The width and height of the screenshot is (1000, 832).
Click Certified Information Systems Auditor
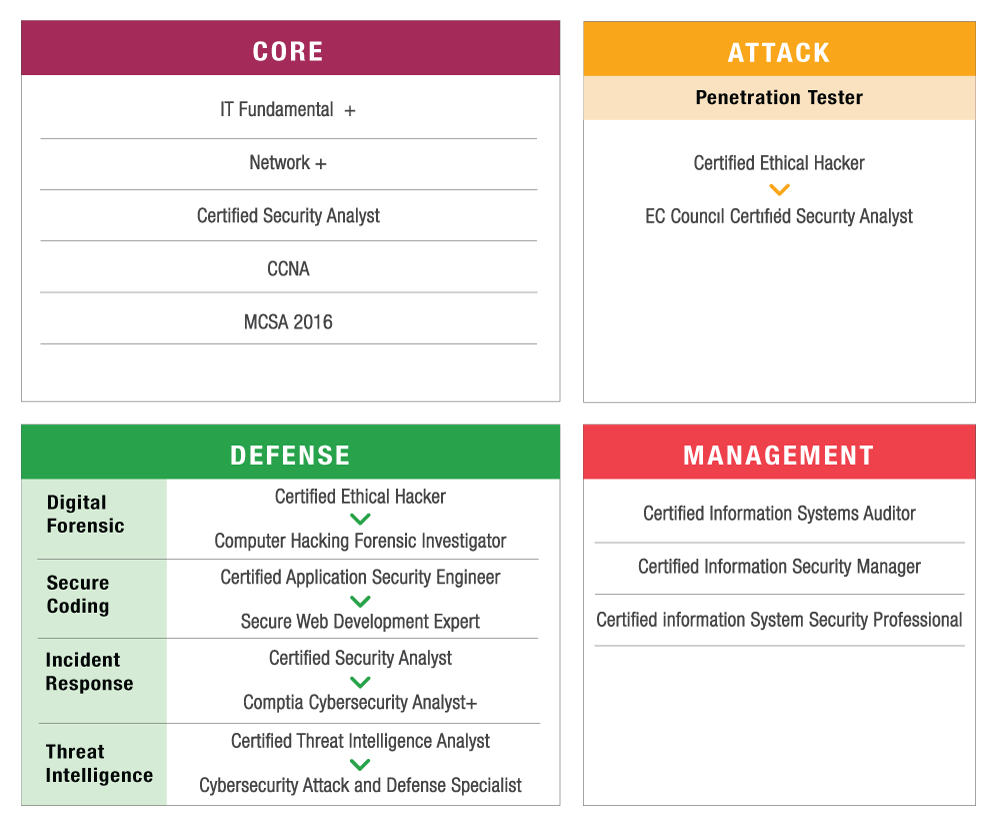pyautogui.click(x=779, y=513)
